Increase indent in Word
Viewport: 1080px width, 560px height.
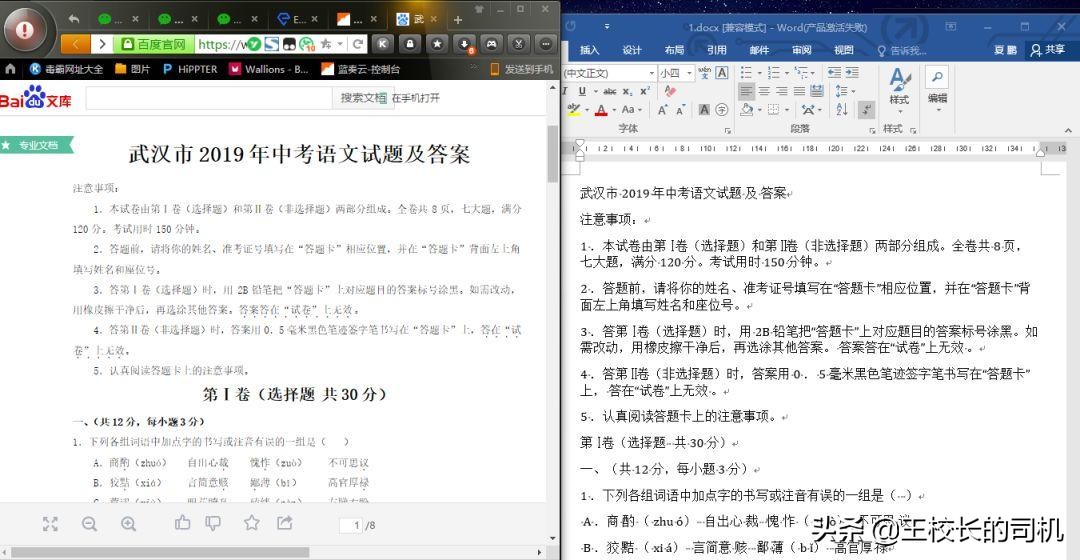point(852,72)
